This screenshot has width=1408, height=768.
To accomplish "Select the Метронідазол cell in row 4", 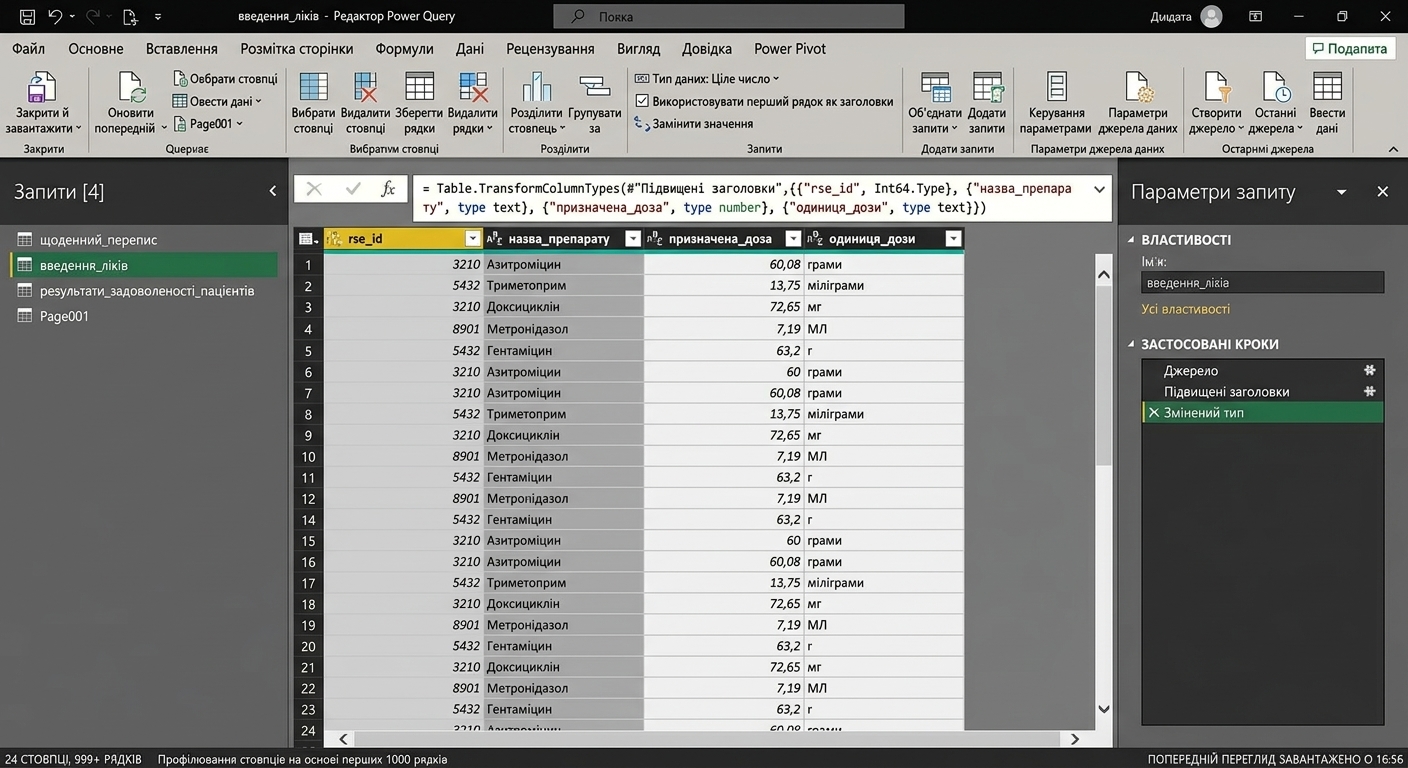I will 564,328.
